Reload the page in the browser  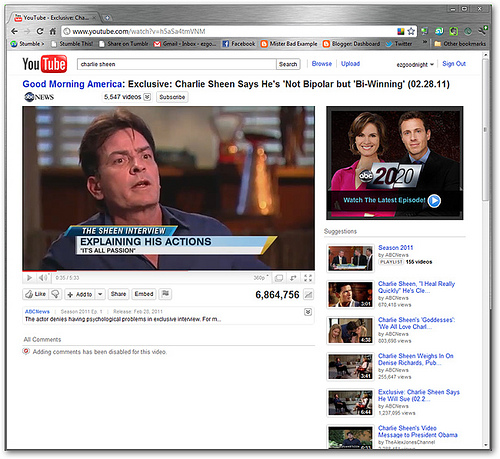pyautogui.click(x=40, y=31)
